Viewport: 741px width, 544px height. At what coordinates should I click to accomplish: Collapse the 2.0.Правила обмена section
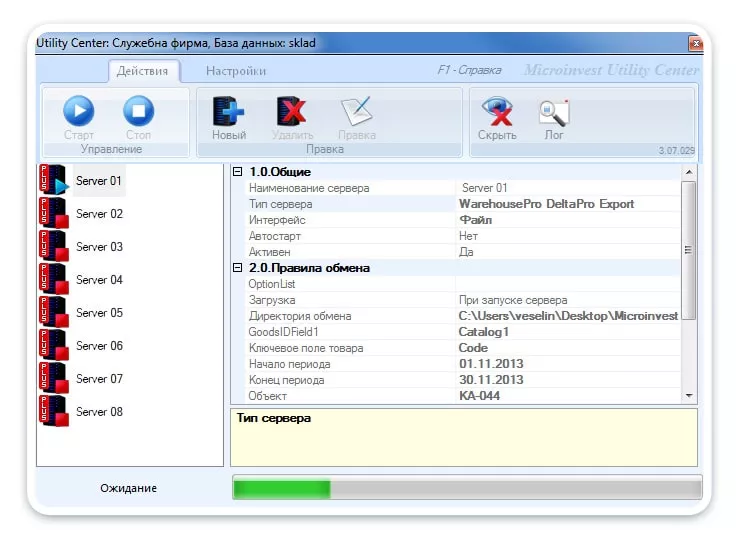coord(238,268)
